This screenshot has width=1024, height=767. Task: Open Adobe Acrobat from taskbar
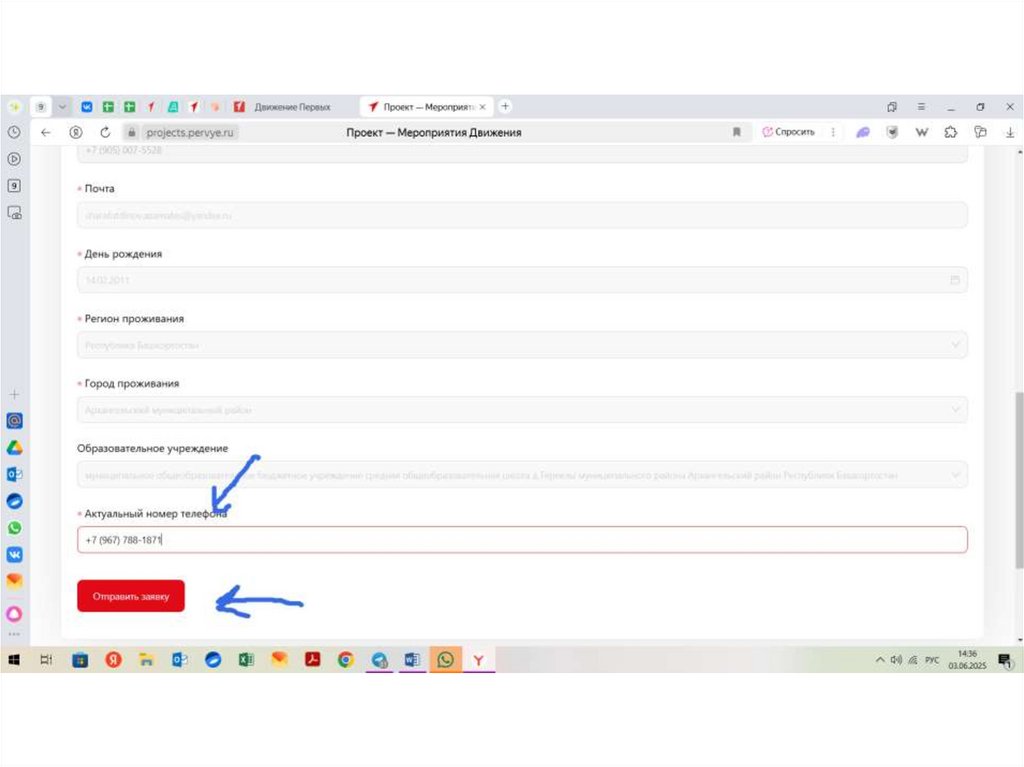click(x=312, y=660)
